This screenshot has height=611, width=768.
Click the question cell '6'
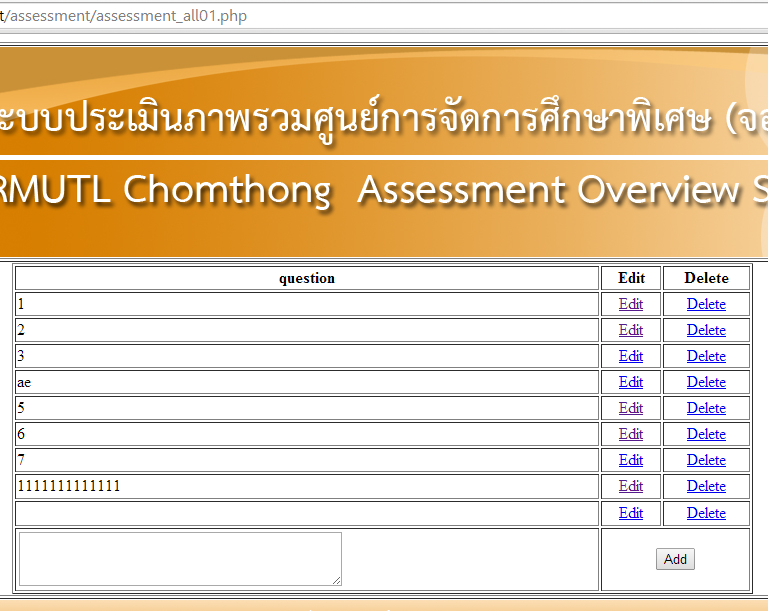point(307,434)
